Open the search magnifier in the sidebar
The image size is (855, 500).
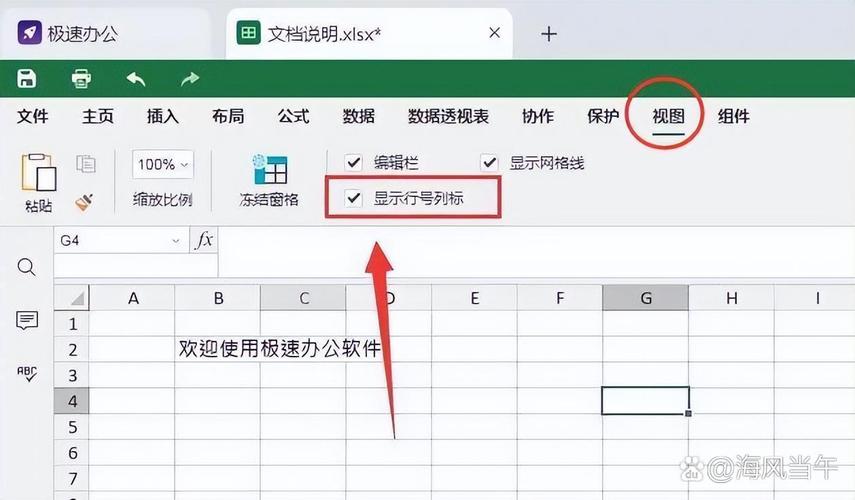(x=27, y=267)
